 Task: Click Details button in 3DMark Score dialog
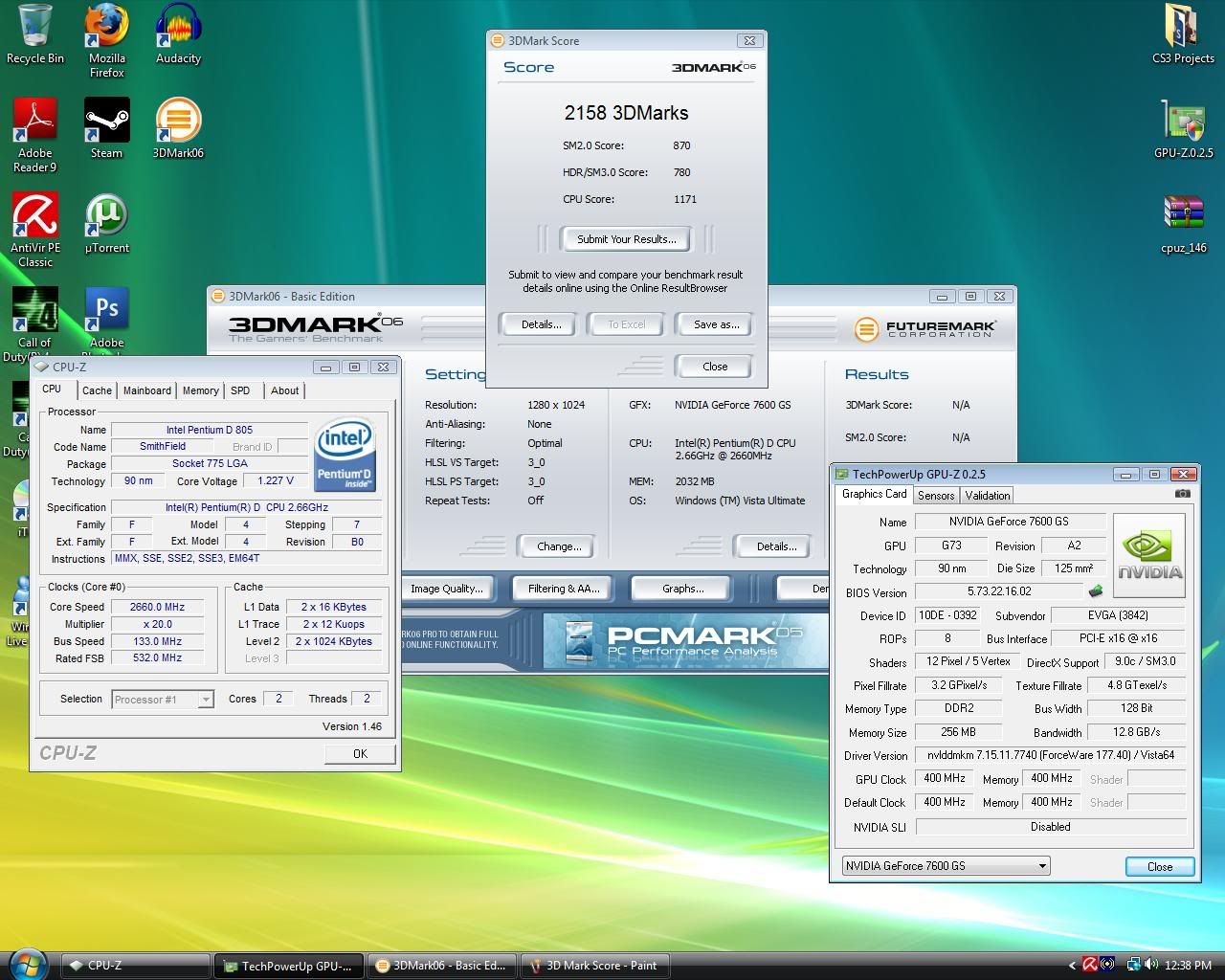(542, 324)
